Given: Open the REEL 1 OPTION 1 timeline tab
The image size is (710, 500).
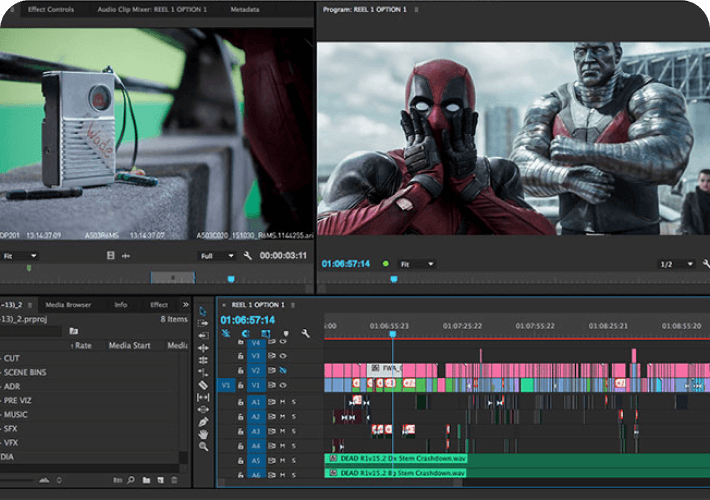Looking at the screenshot, I should (x=258, y=305).
